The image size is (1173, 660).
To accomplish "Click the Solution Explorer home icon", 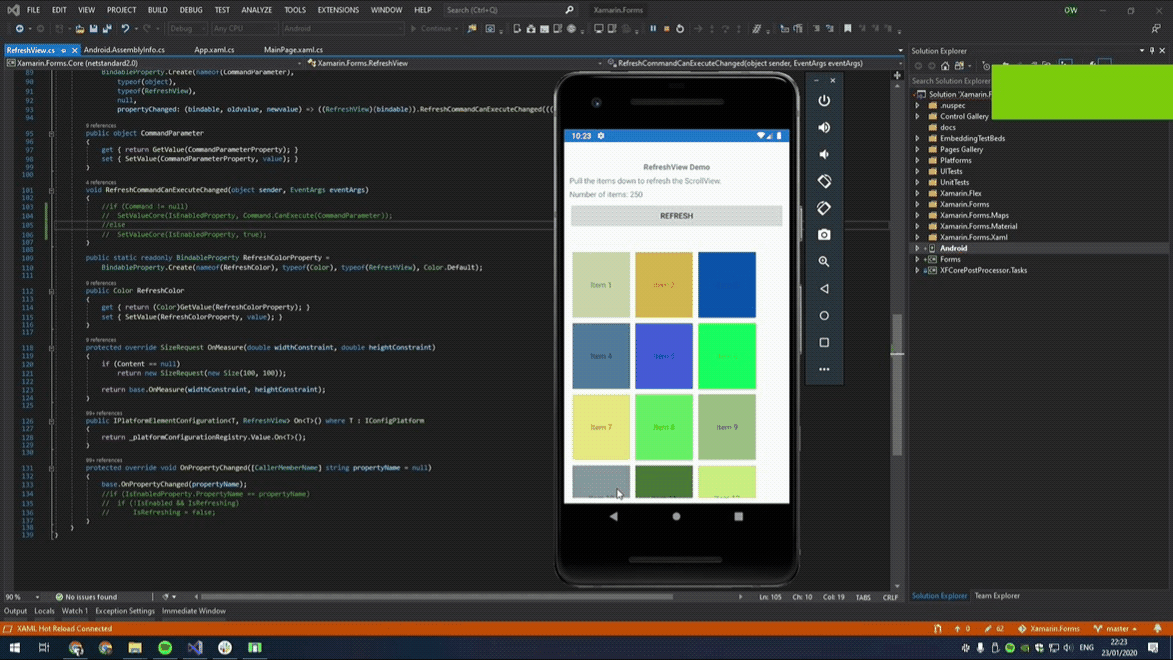I will click(945, 66).
